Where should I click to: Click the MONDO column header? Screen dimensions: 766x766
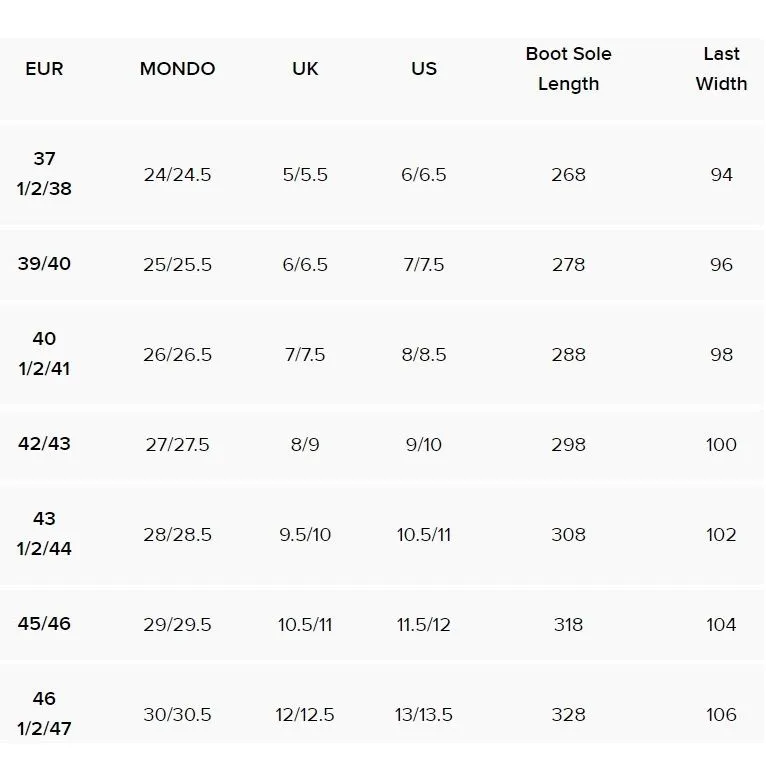(x=177, y=69)
